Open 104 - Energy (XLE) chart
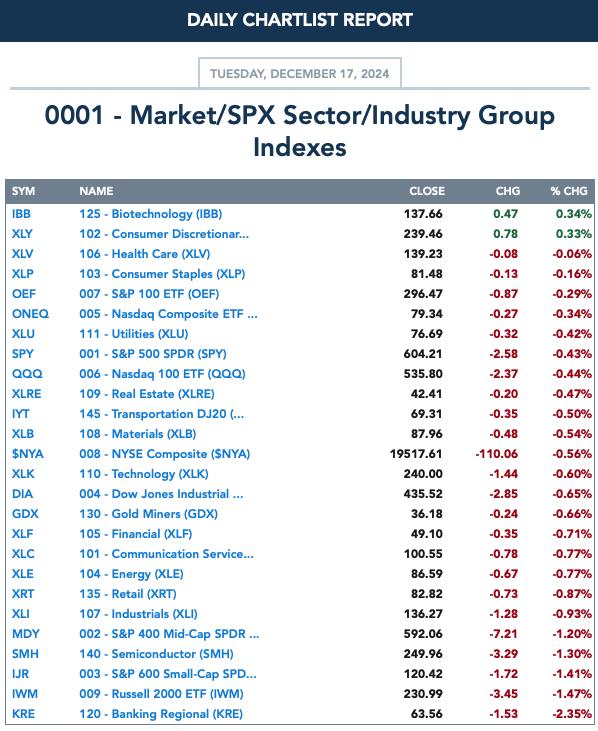This screenshot has height=731, width=598. click(x=131, y=574)
